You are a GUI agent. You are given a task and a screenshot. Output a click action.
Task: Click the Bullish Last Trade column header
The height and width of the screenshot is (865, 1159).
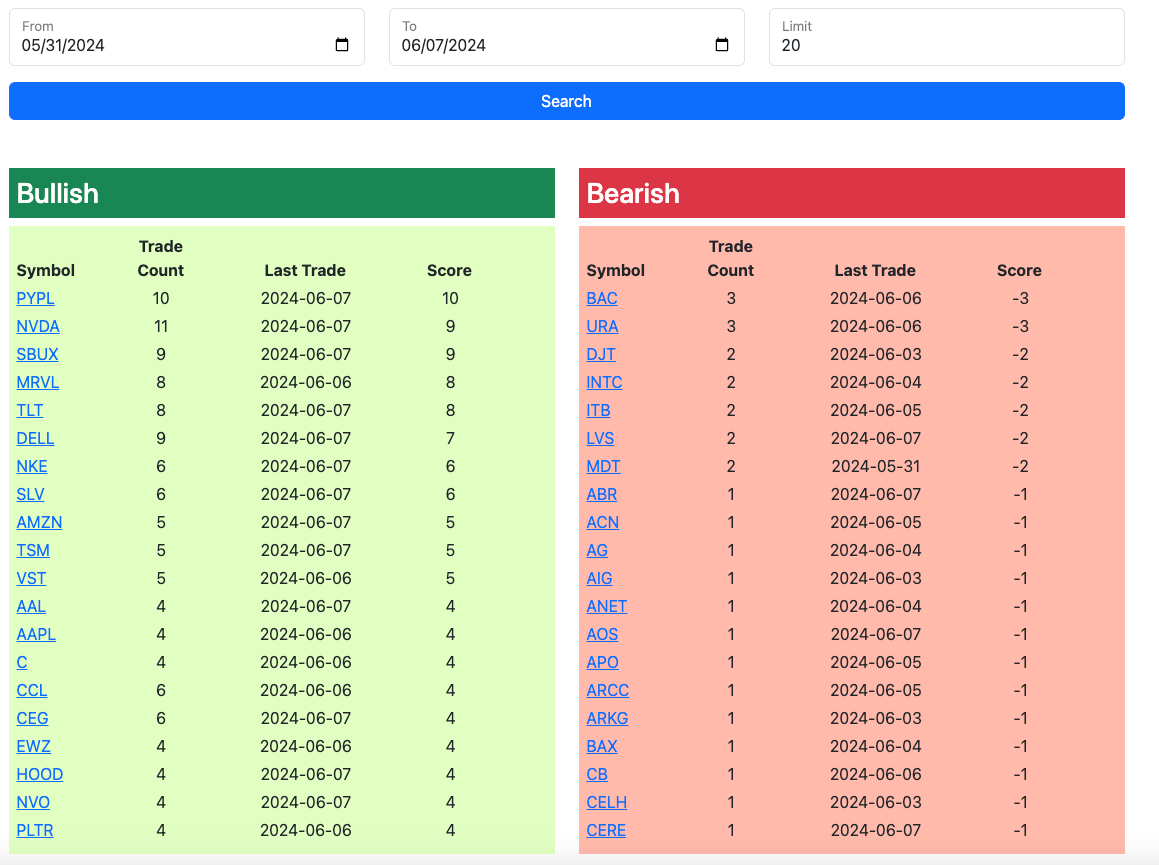coord(305,271)
